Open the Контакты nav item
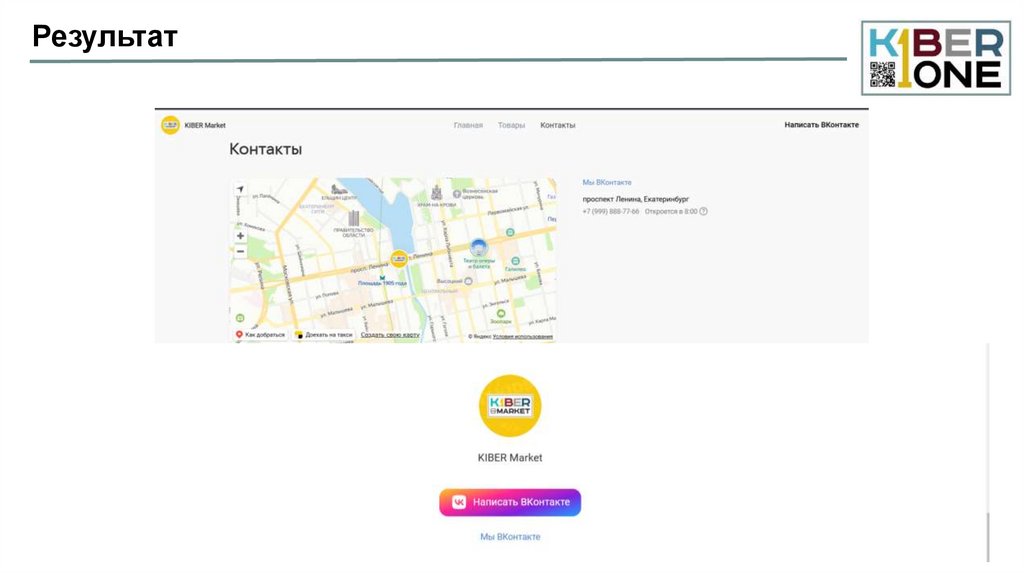The height and width of the screenshot is (574, 1024). [x=558, y=125]
